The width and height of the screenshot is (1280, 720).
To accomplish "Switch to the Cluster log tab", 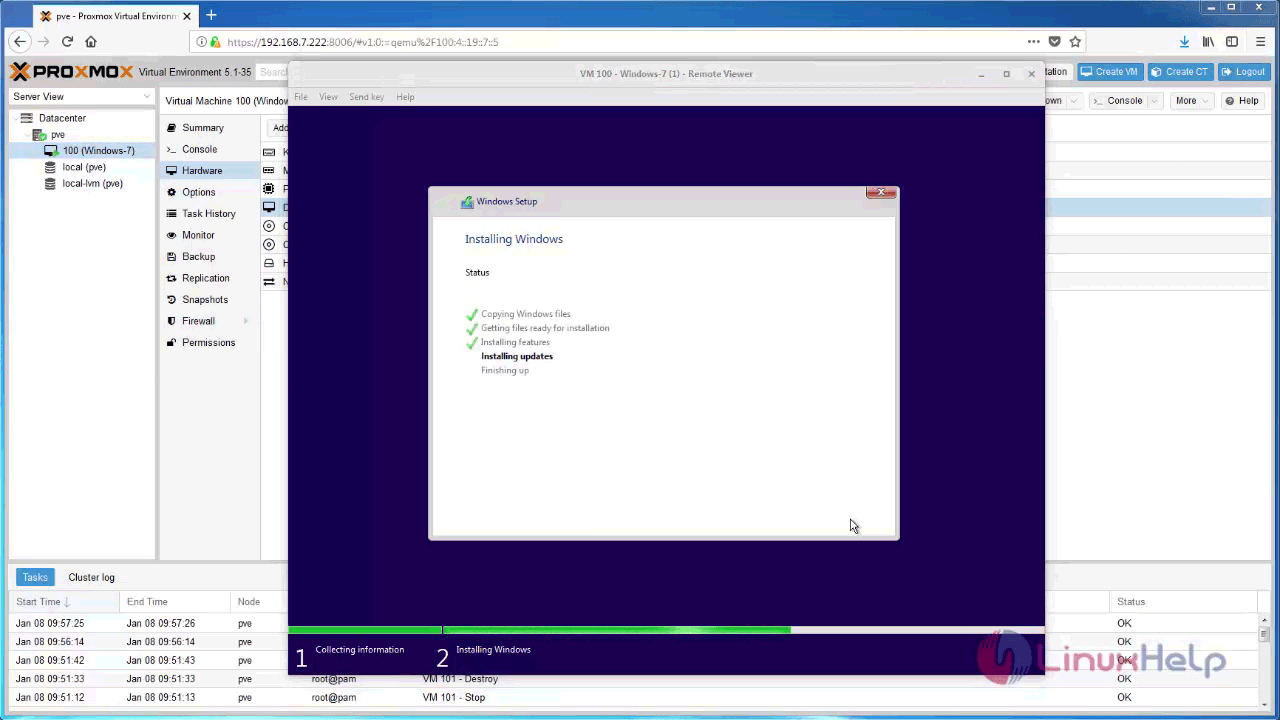I will coord(91,577).
